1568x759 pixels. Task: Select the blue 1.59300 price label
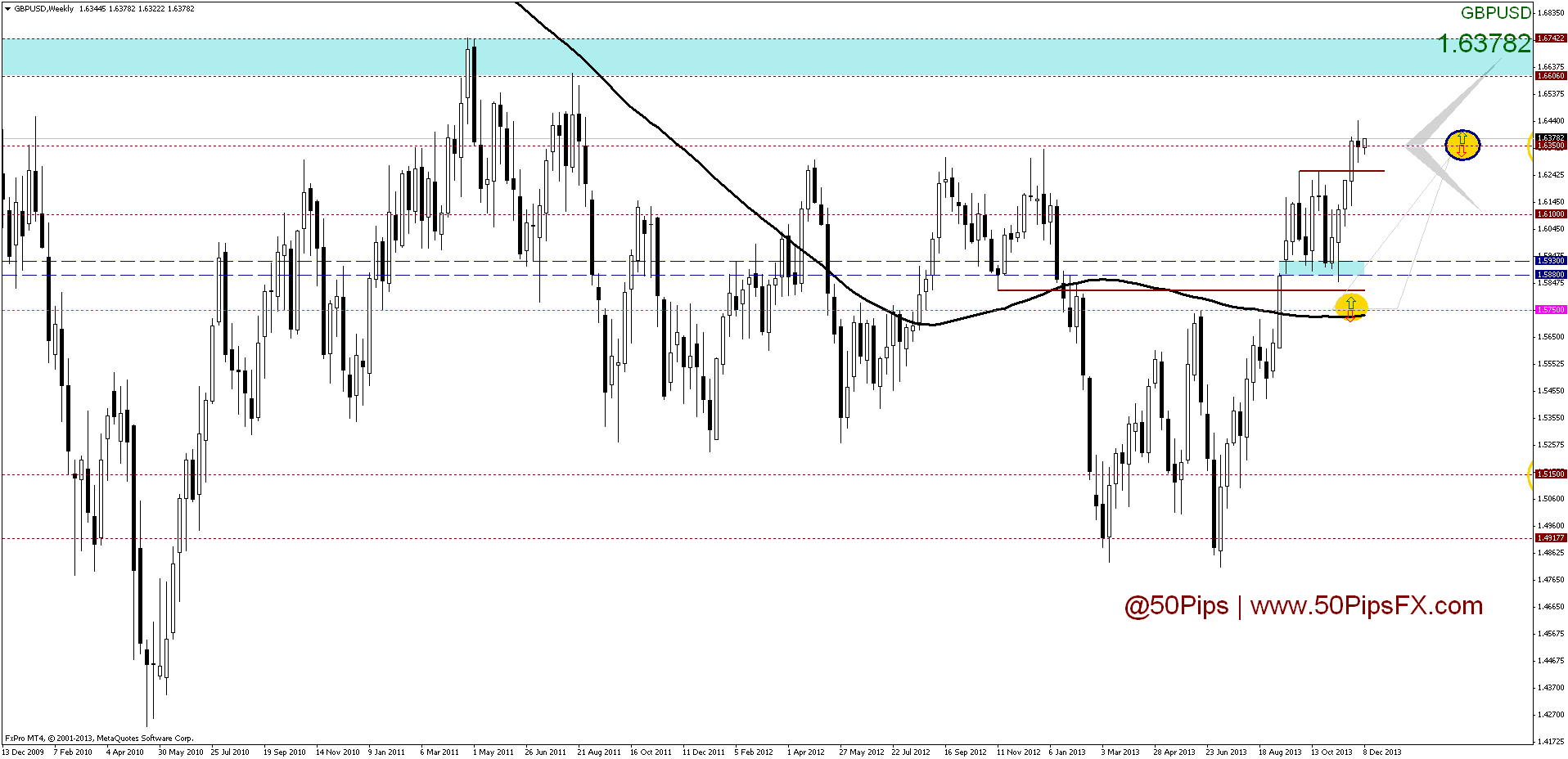point(1551,262)
